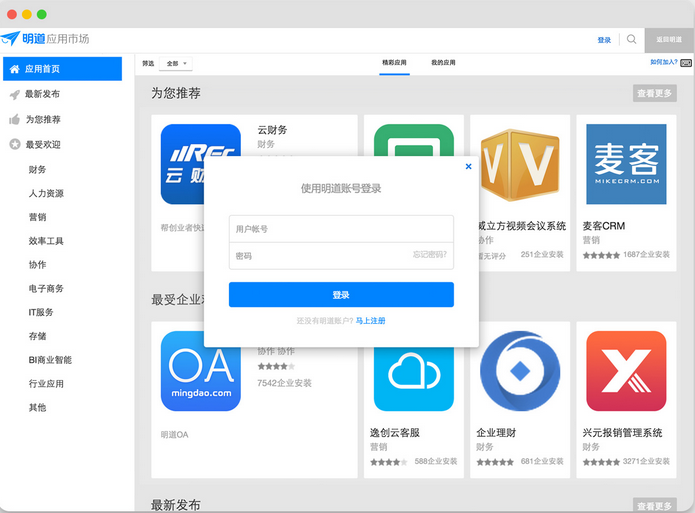Viewport: 695px width, 513px height.
Task: Click the 马上注册 link
Action: [x=371, y=321]
